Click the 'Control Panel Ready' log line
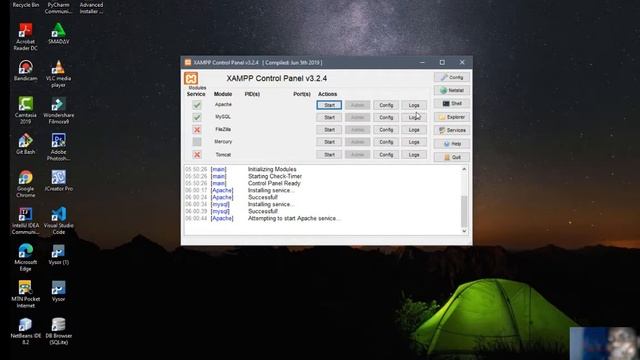The width and height of the screenshot is (640, 360). tap(242, 183)
